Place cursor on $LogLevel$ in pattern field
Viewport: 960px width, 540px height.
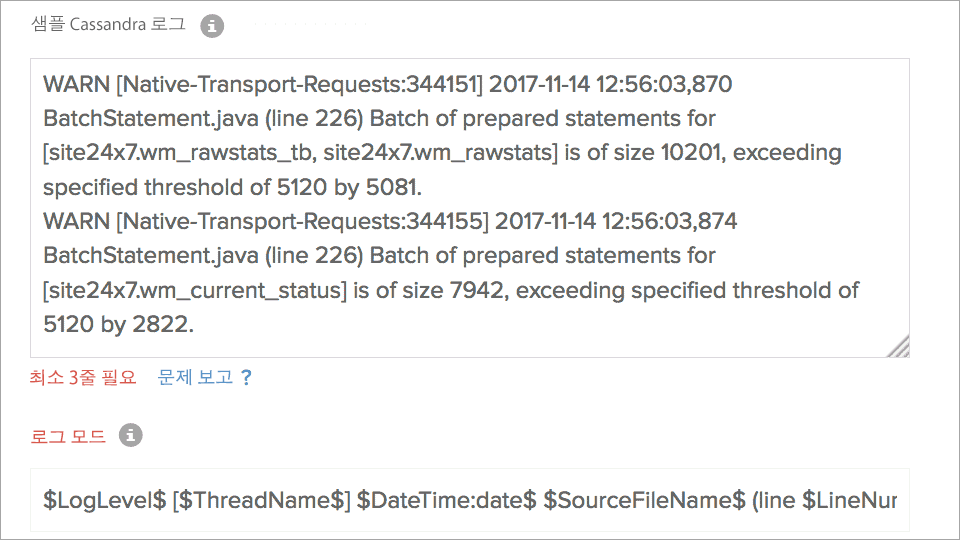[105, 500]
